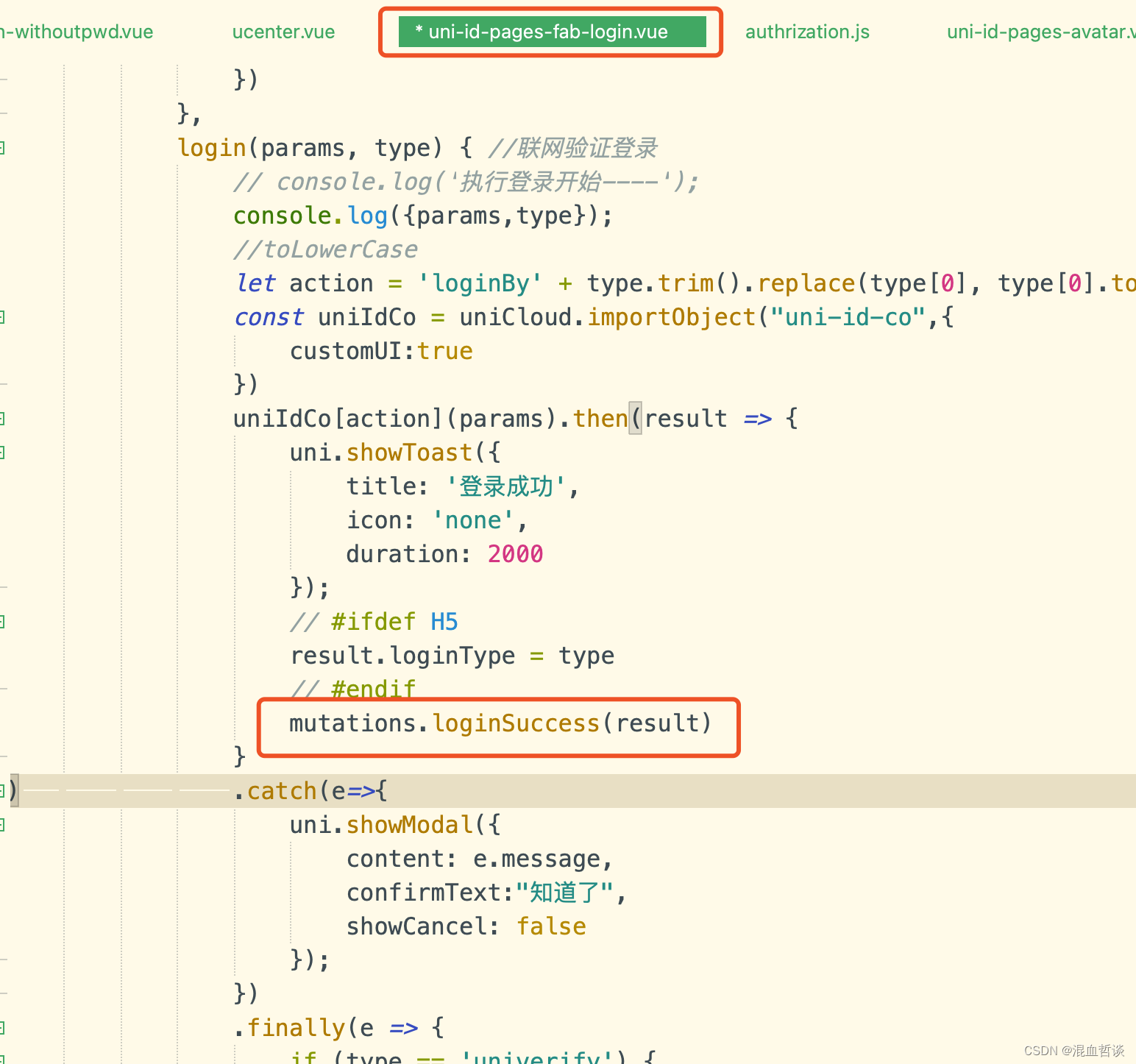Click the importObject method call
This screenshot has width=1136, height=1064.
tap(671, 317)
